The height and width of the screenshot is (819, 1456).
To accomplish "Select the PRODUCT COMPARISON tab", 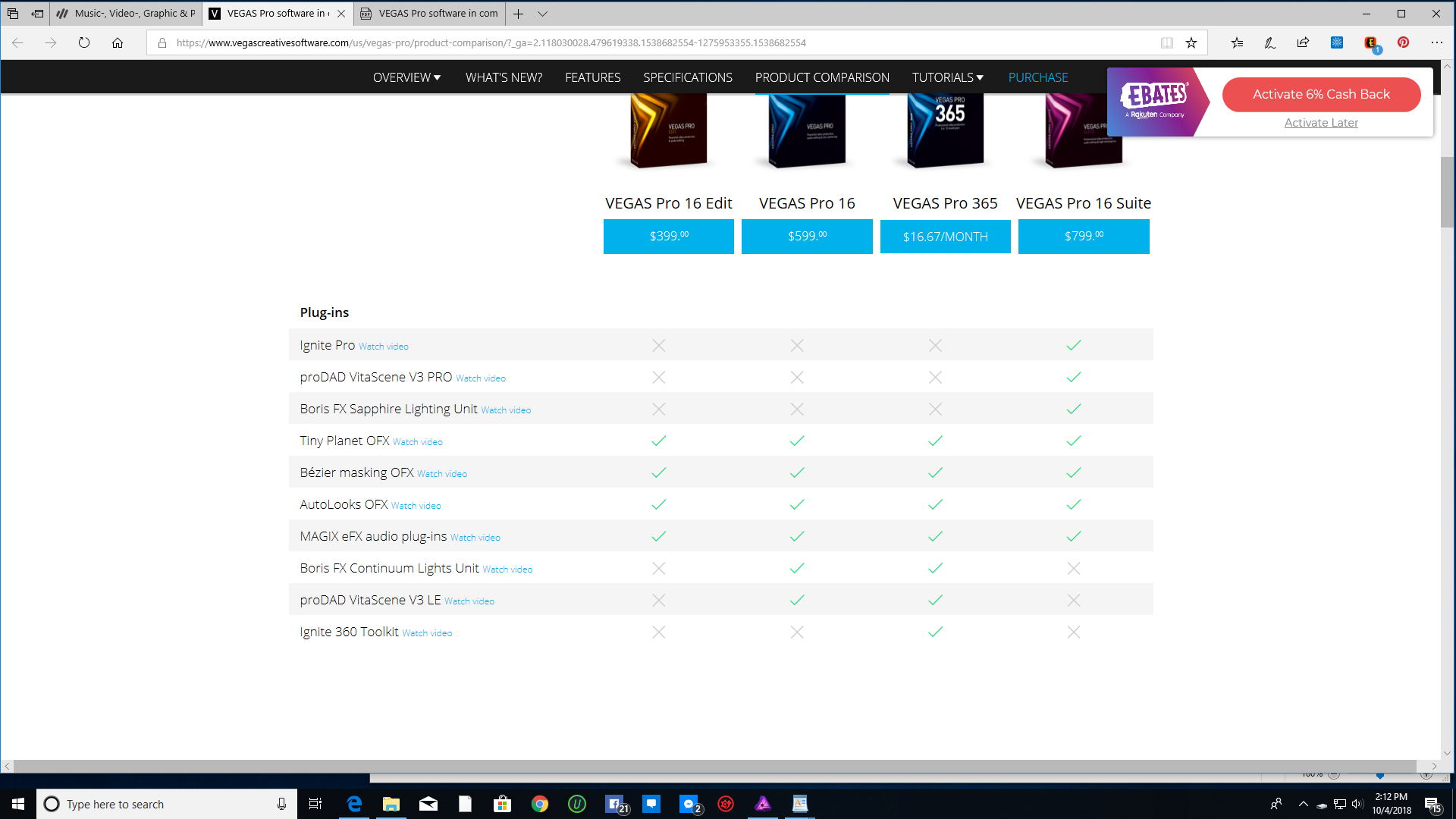I will click(822, 77).
